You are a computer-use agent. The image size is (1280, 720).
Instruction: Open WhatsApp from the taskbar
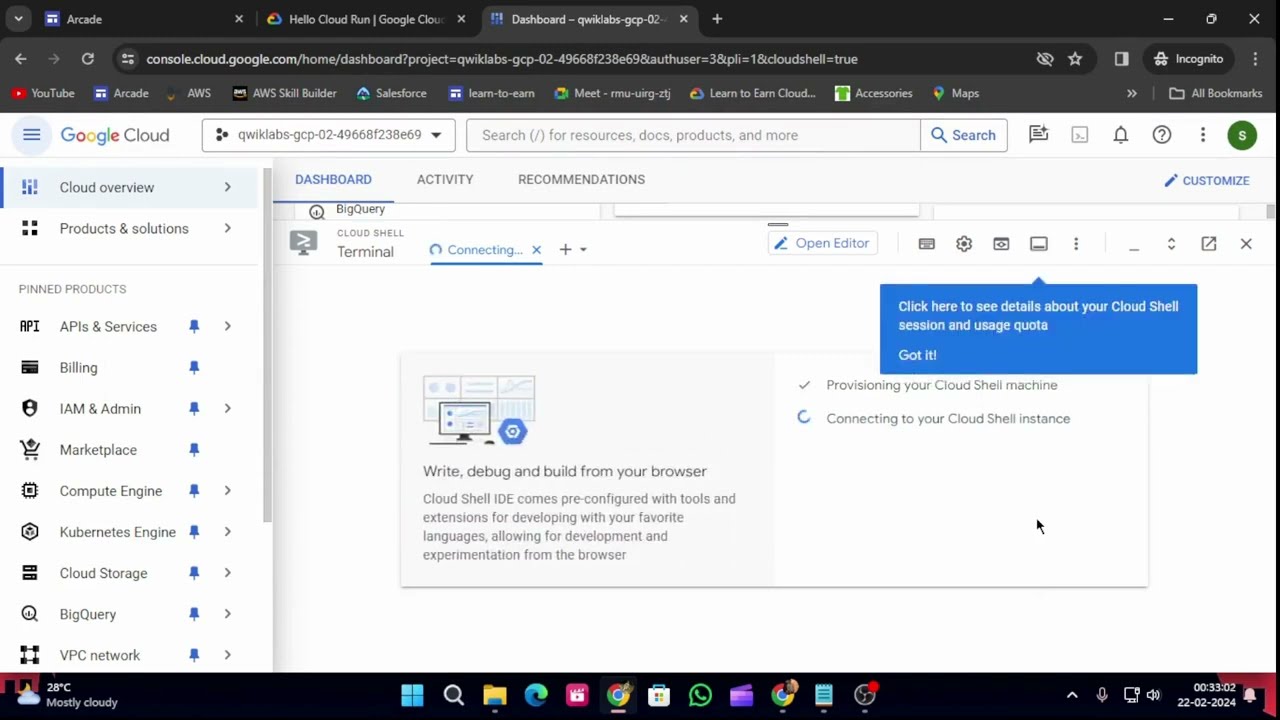(x=700, y=695)
